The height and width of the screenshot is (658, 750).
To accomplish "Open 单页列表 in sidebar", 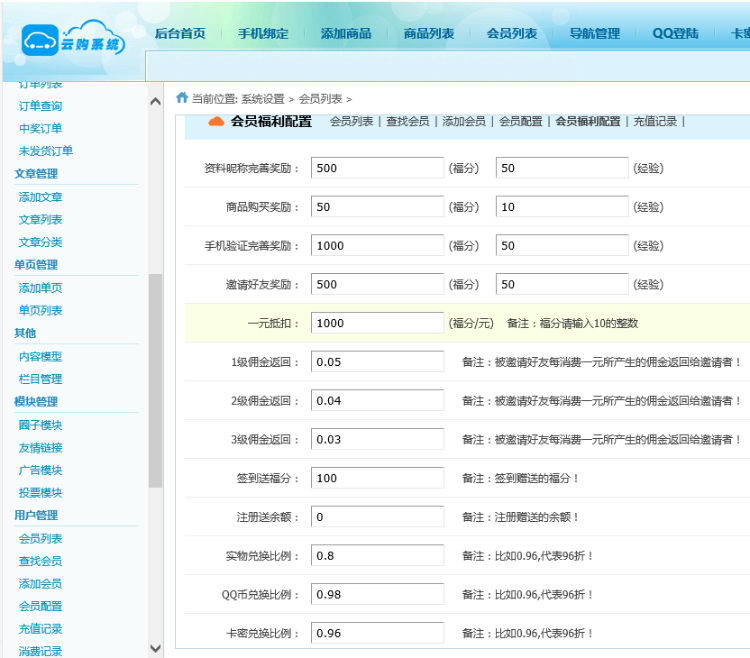I will [41, 310].
